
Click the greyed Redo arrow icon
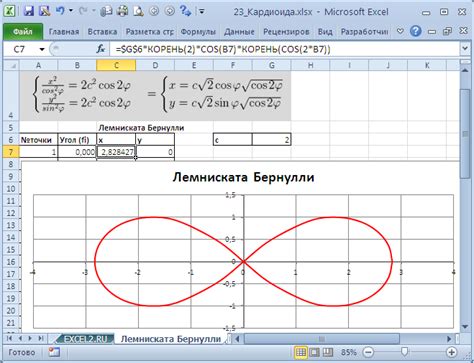[84, 11]
